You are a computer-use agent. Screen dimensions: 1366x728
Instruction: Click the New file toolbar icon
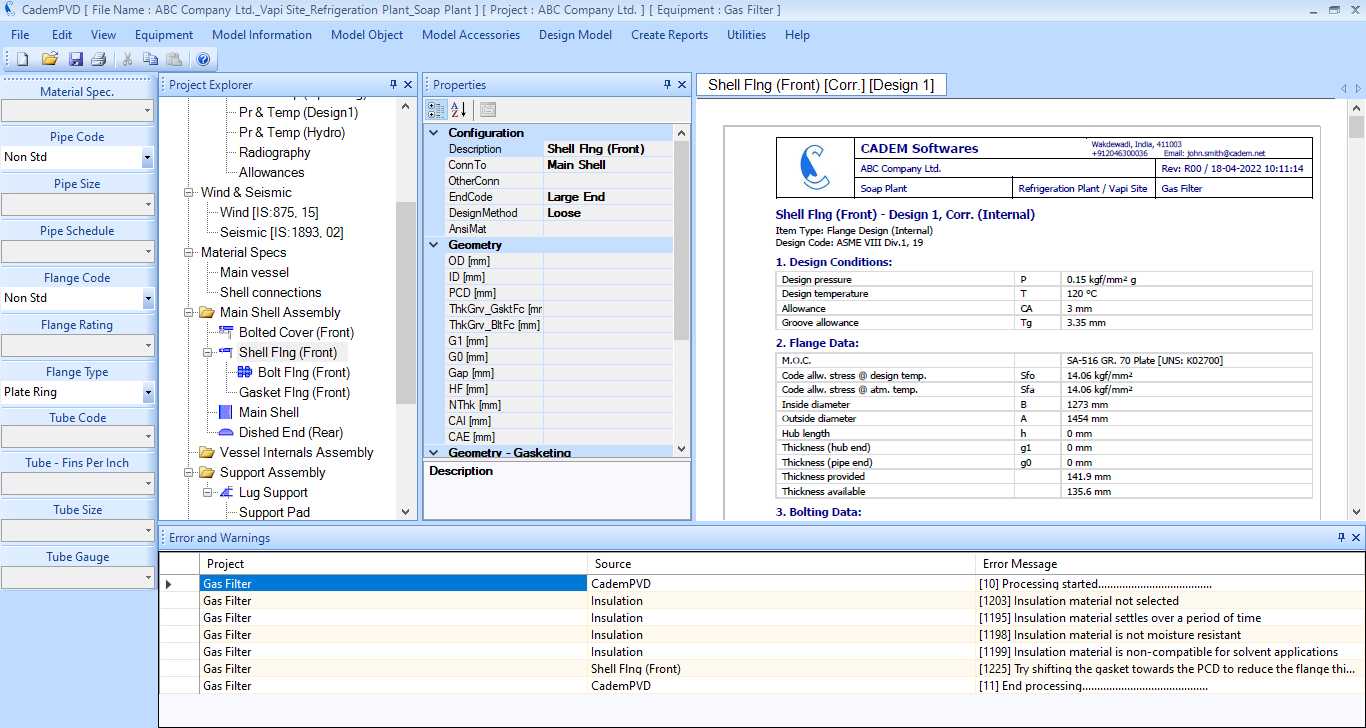[x=22, y=59]
